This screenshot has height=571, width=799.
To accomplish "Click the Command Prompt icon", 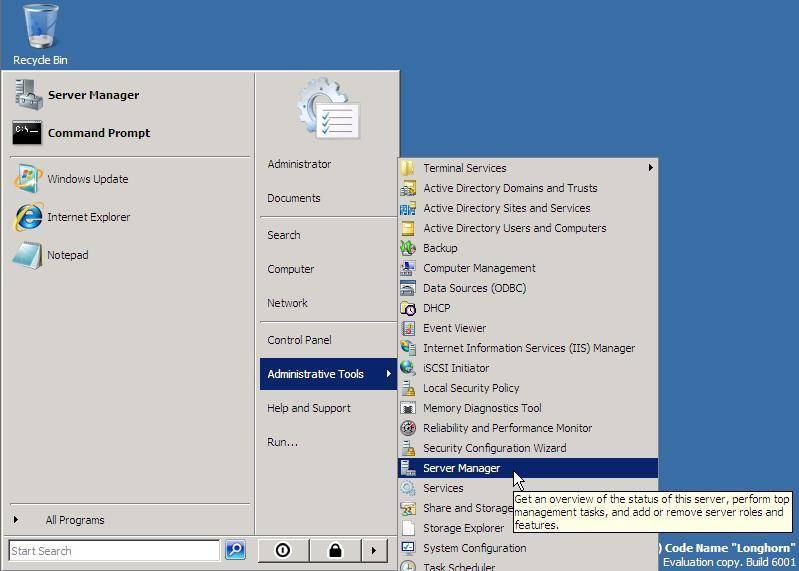I will pos(27,133).
